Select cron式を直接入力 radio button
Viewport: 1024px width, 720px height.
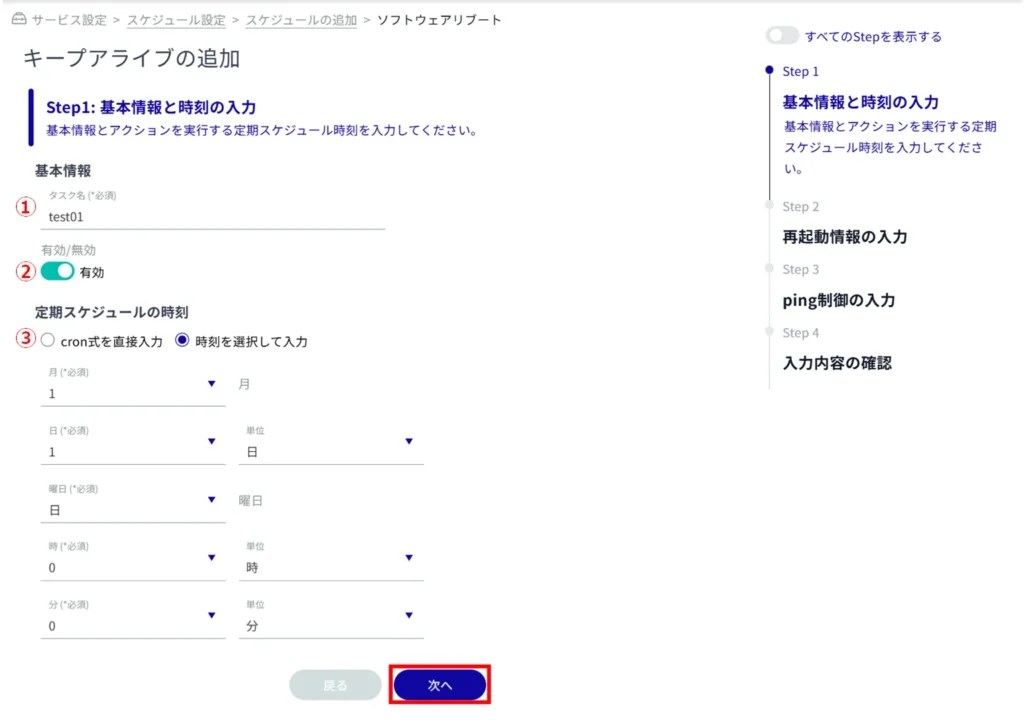pyautogui.click(x=48, y=340)
